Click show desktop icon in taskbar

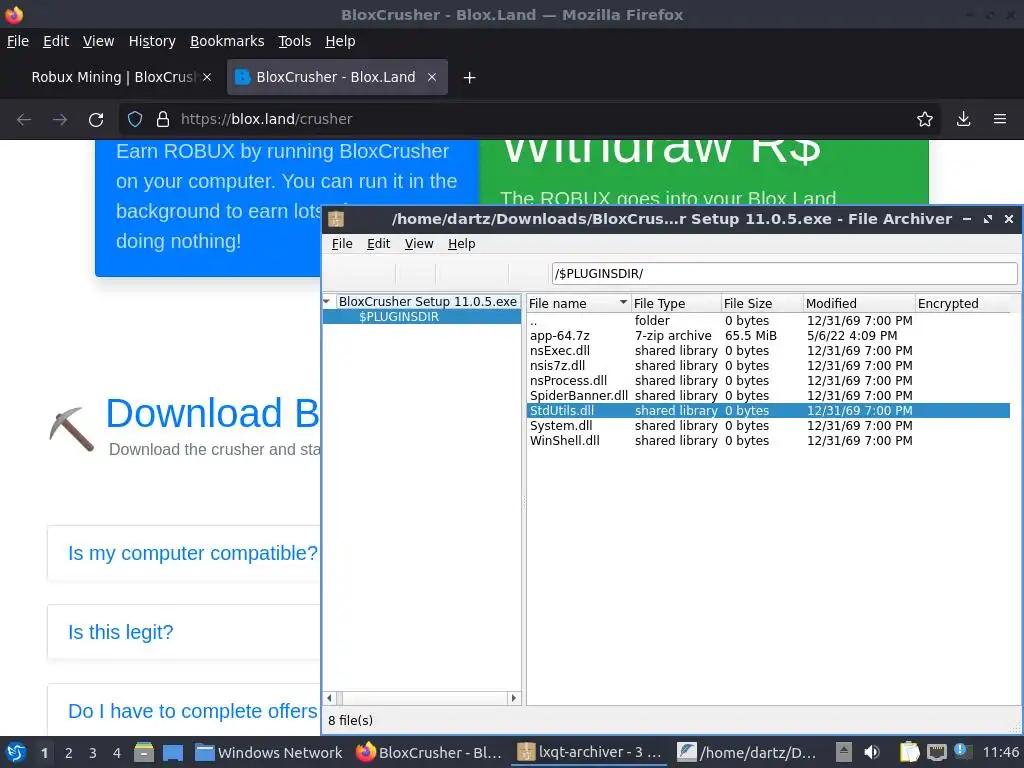[x=172, y=752]
